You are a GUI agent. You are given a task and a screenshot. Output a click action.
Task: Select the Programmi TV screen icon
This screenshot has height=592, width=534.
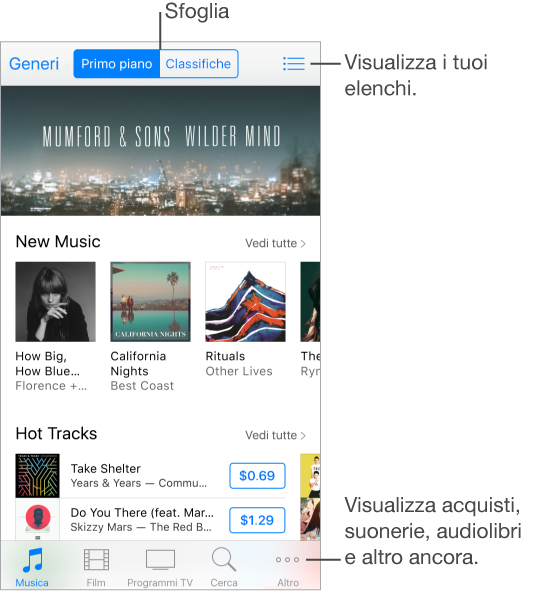[x=160, y=560]
